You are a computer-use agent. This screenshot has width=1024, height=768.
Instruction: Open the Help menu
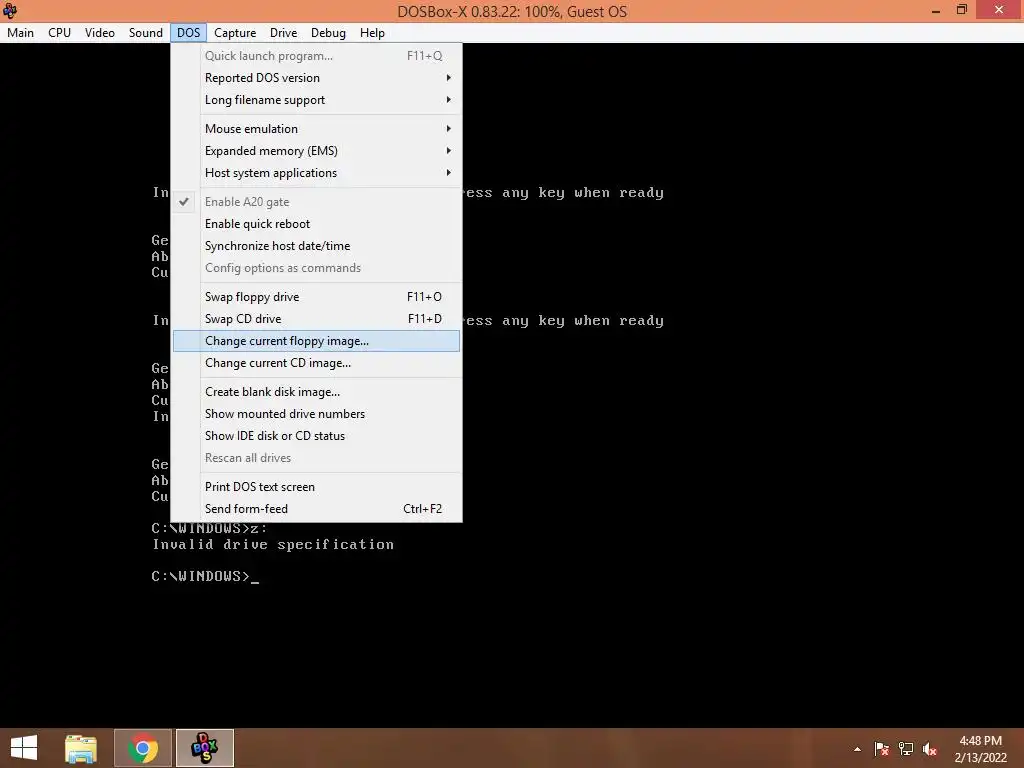pos(372,33)
